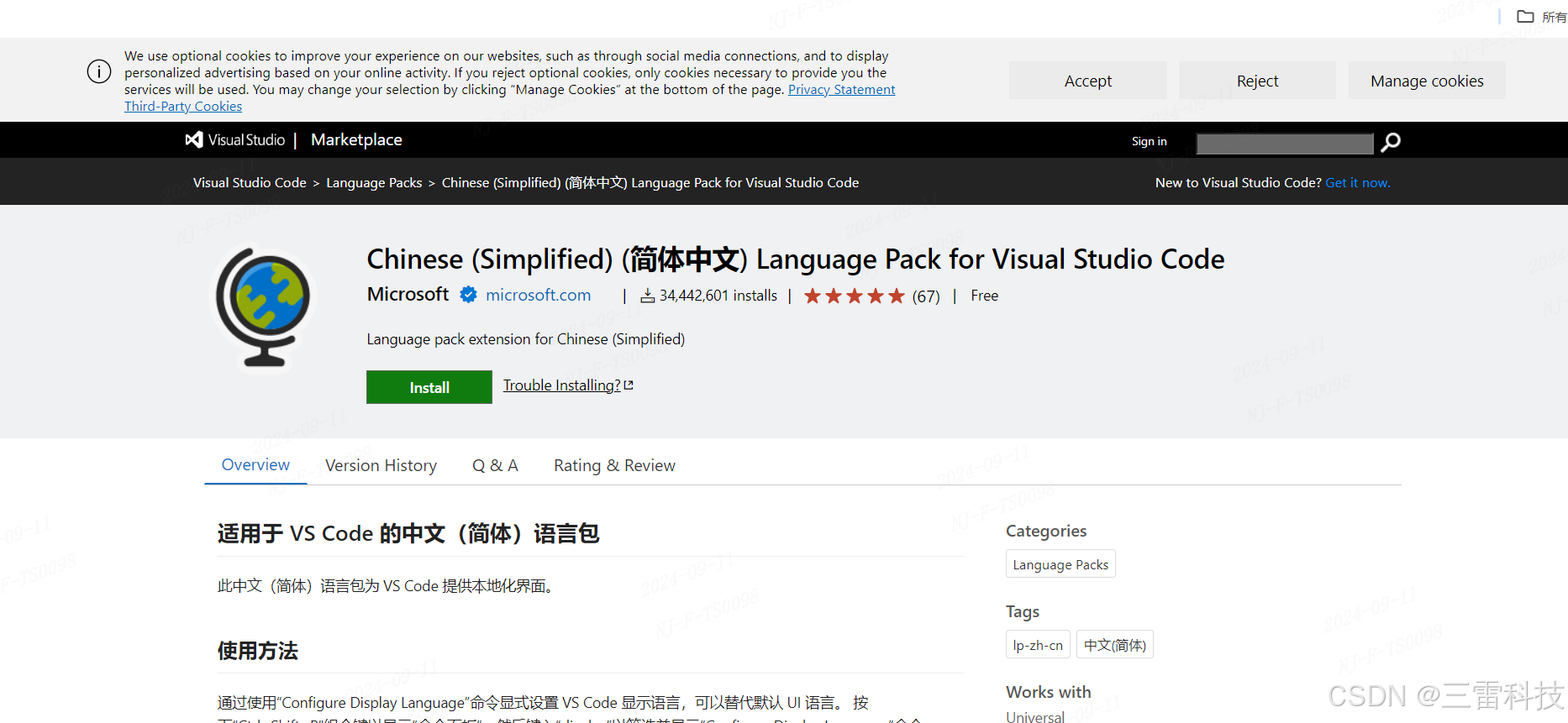Viewport: 1568px width, 723px height.
Task: Open Language Packs breadcrumb
Action: coord(374,182)
